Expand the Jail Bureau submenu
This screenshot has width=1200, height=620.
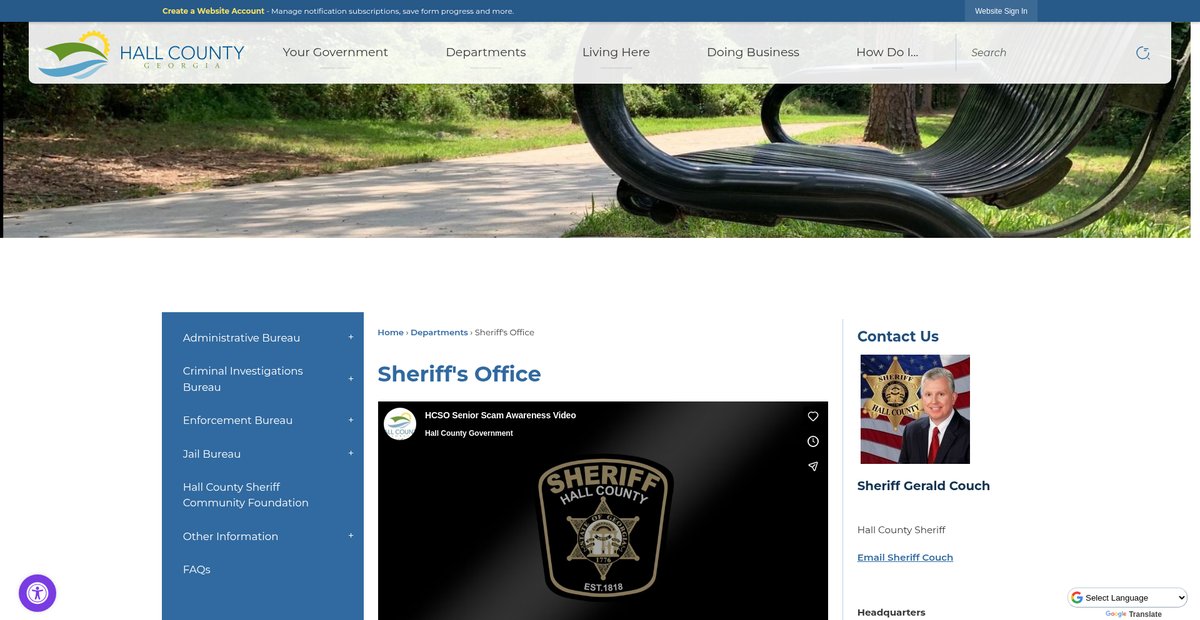(x=351, y=453)
